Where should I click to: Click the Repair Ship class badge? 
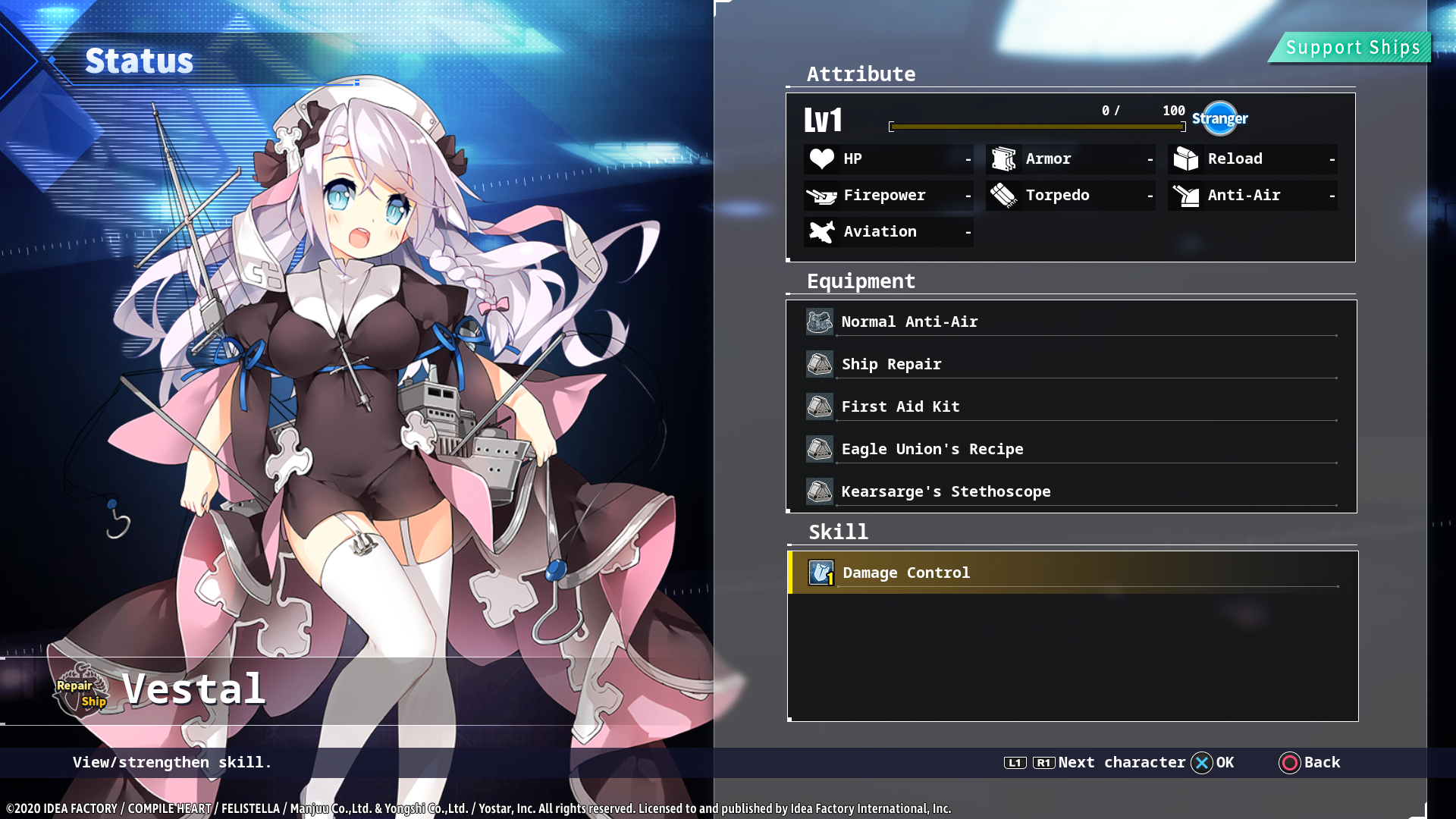click(81, 690)
